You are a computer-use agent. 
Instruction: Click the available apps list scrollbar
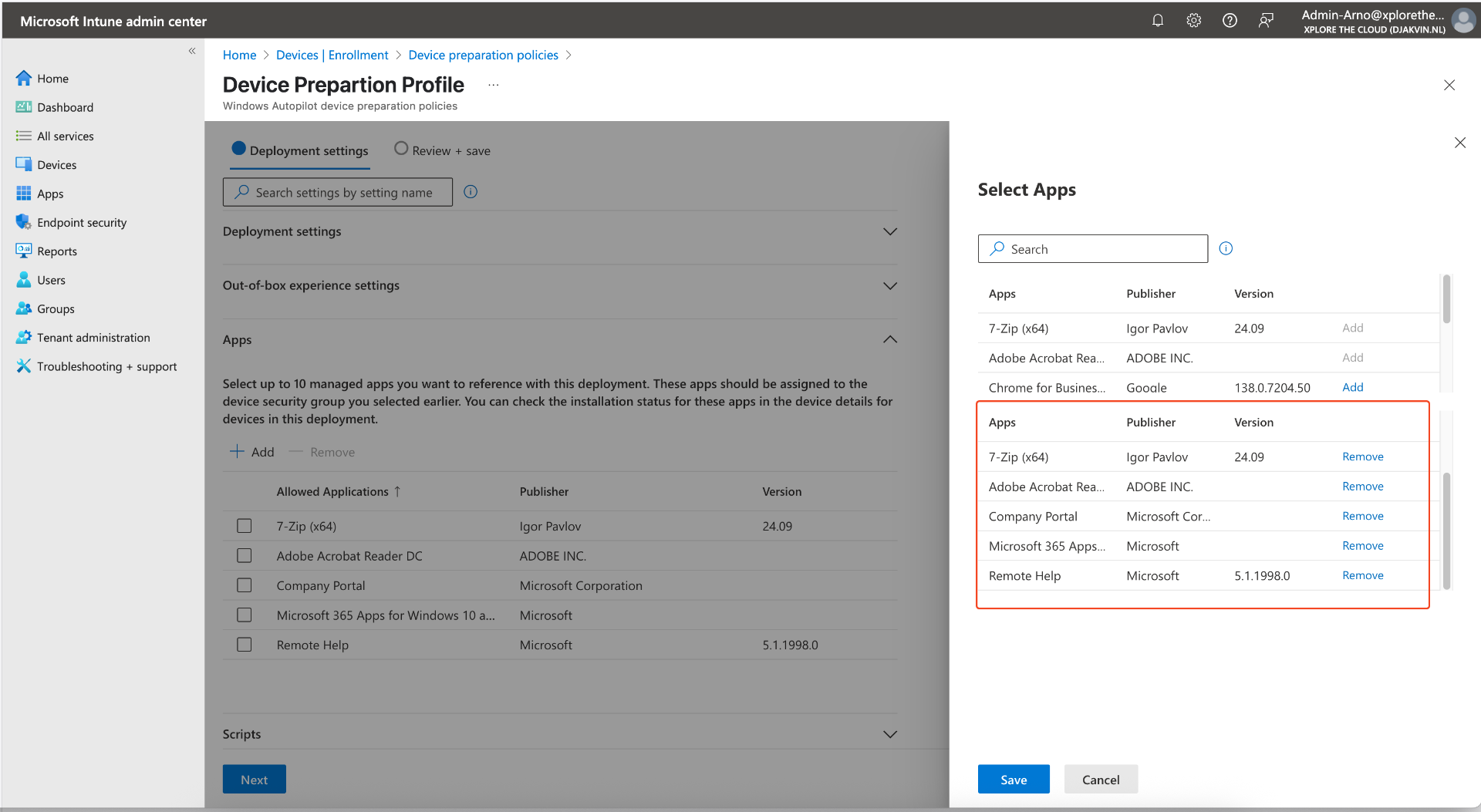(1446, 298)
